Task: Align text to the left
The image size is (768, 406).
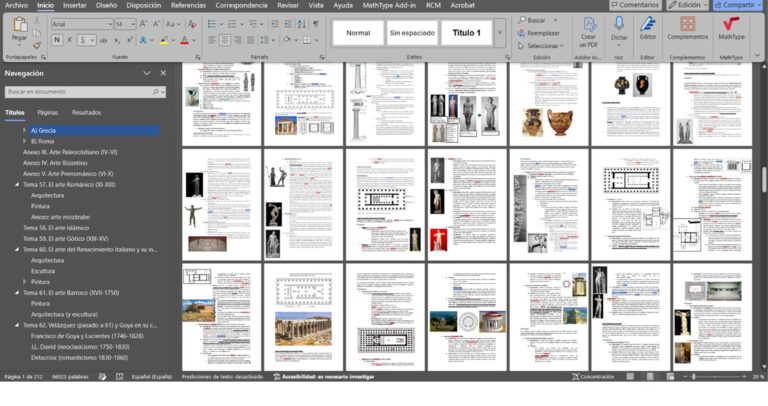Action: (212, 40)
